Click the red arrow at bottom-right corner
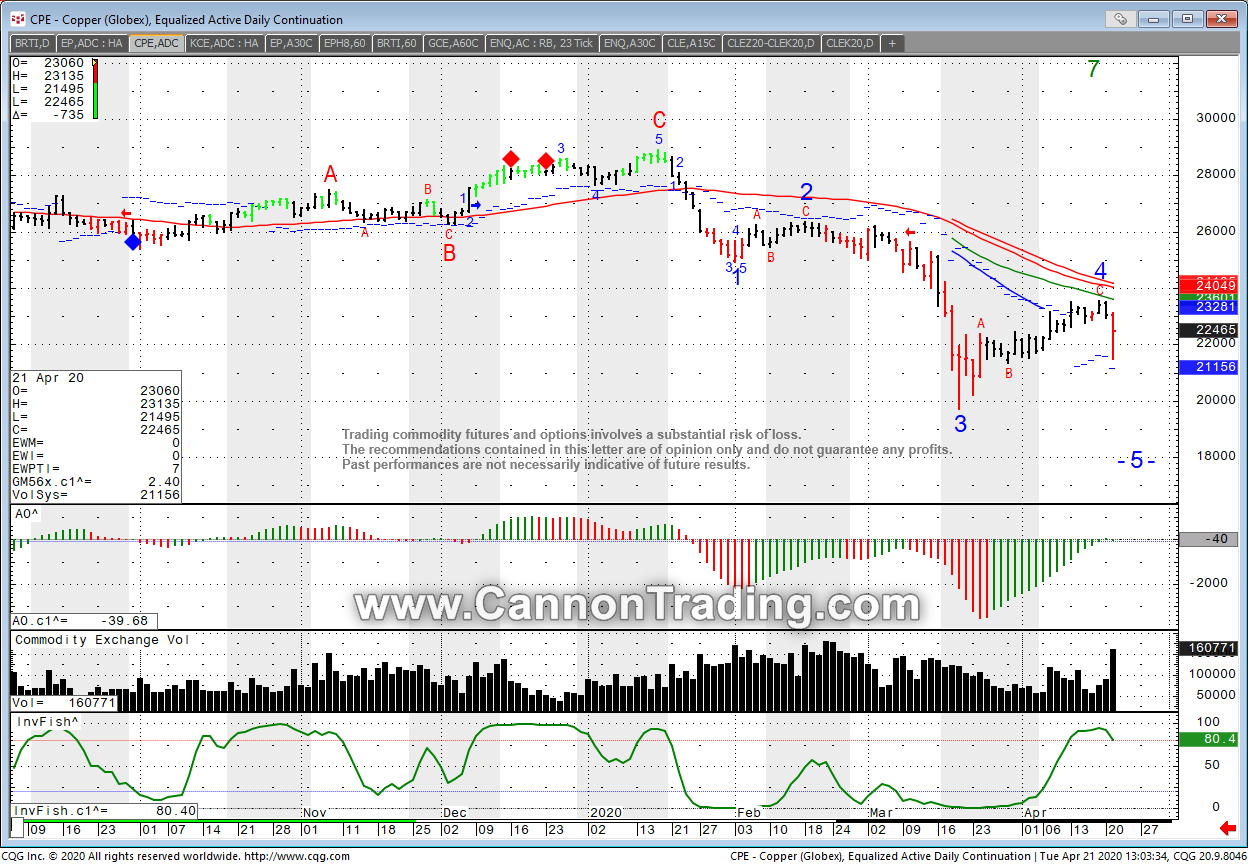Screen dimensions: 1248x864 [x=1228, y=828]
